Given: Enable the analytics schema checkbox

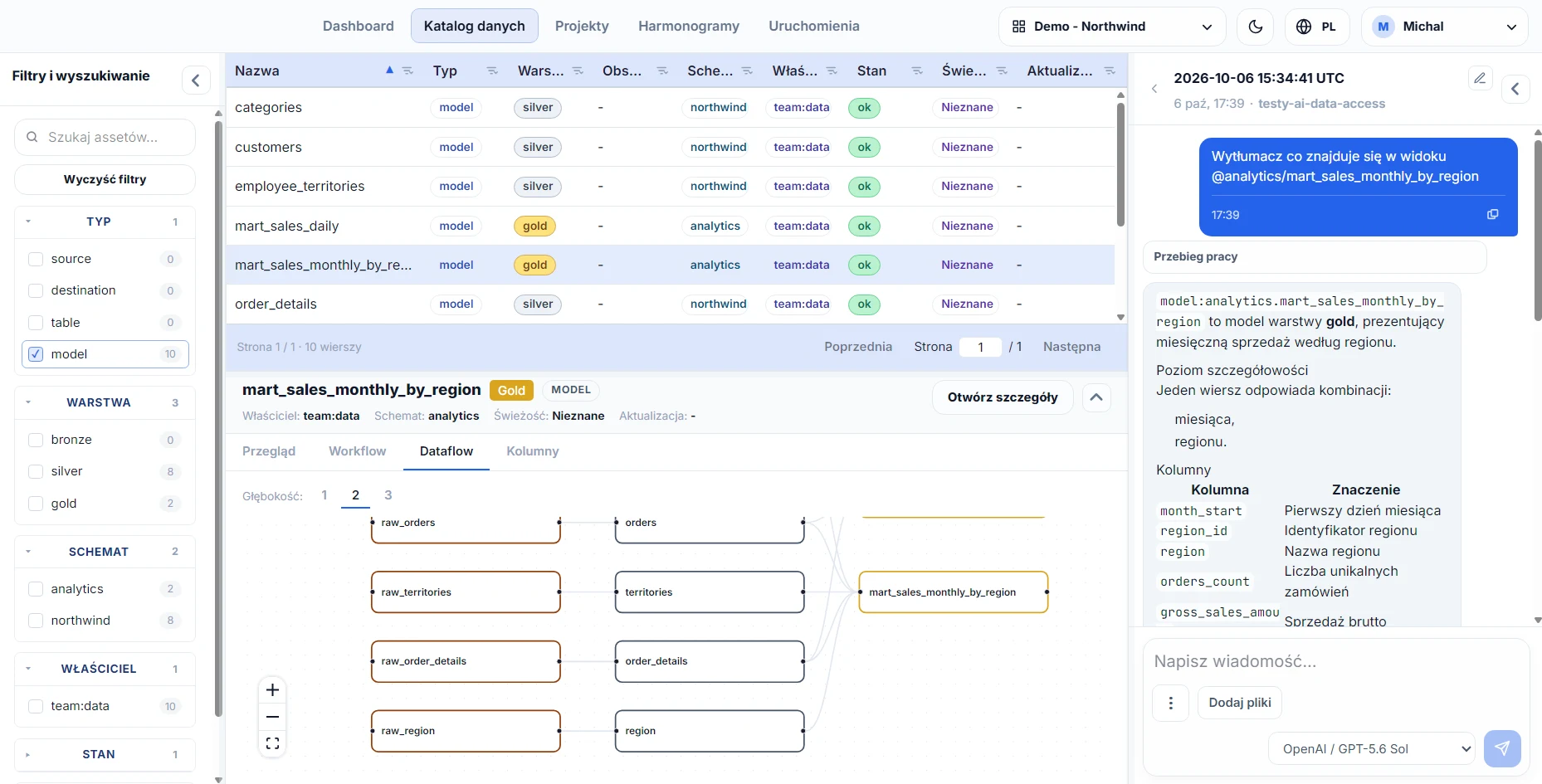Looking at the screenshot, I should pyautogui.click(x=36, y=589).
